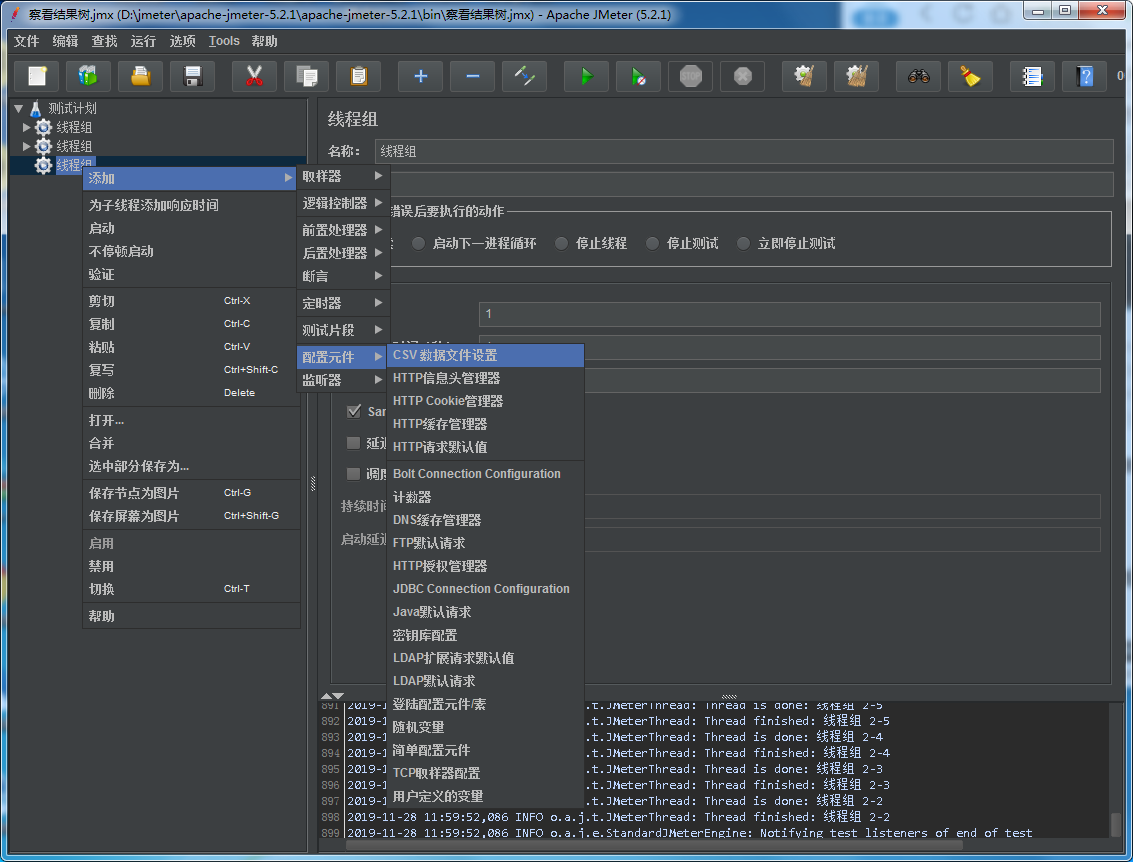Toggle the 延迟 thread creation checkbox
The height and width of the screenshot is (862, 1133).
[x=353, y=443]
